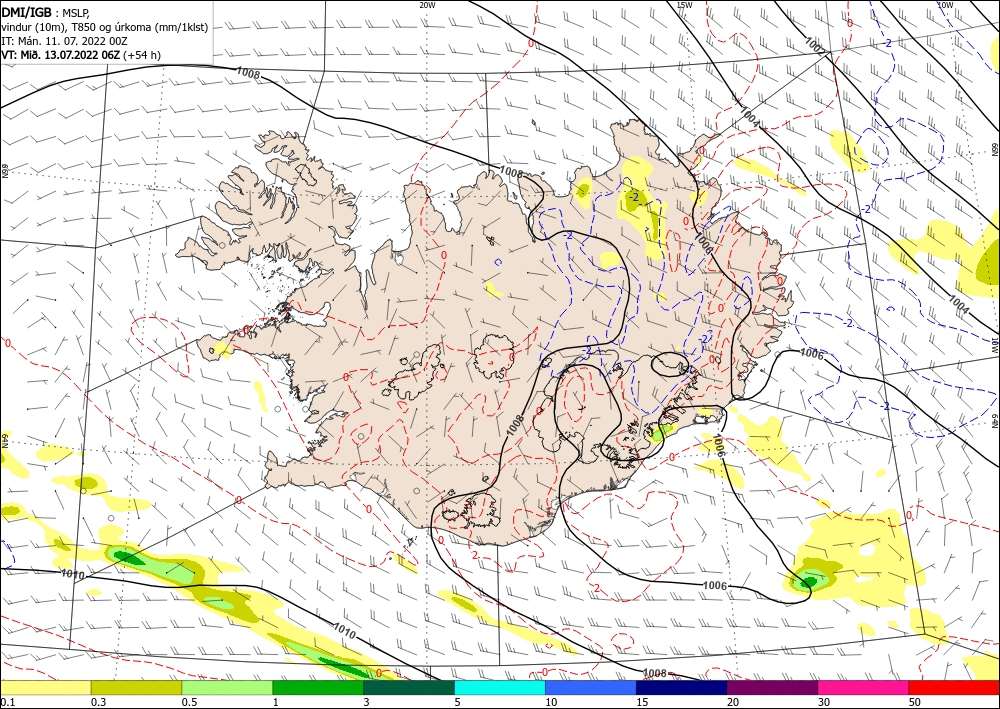Click the navy 15–20 mm legend swatch
Screen dimensions: 1000x709
[682, 687]
